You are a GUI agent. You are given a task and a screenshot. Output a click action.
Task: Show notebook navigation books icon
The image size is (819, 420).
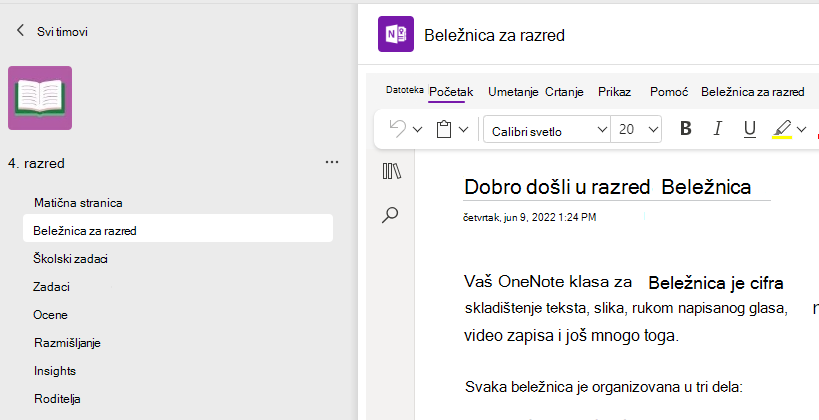pos(391,171)
